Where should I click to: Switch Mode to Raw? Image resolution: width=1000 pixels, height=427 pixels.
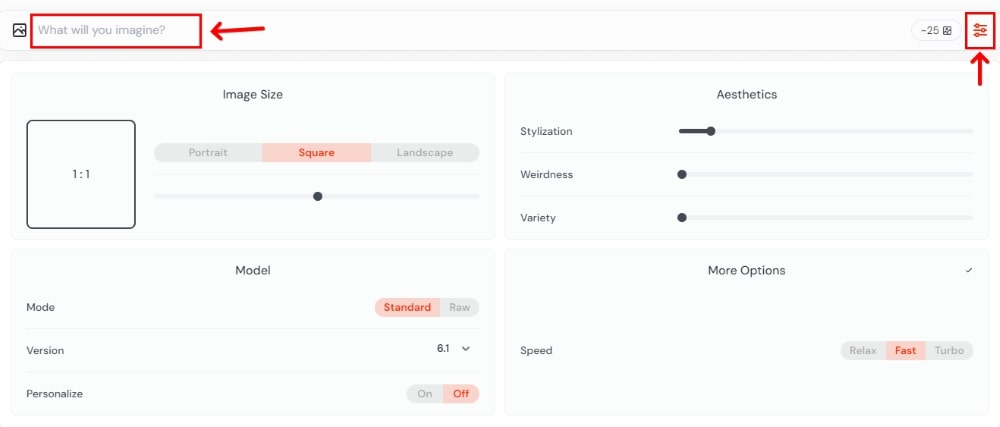(459, 307)
